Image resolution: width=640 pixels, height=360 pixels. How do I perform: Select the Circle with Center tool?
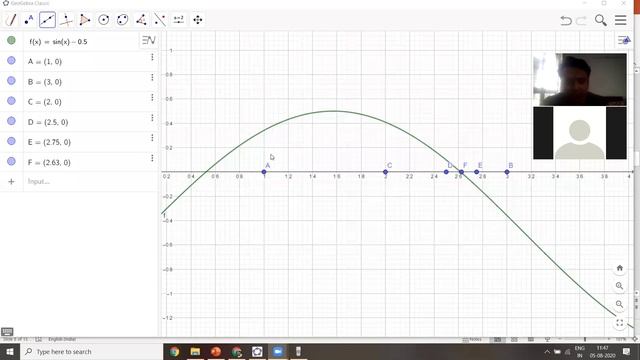tap(104, 20)
